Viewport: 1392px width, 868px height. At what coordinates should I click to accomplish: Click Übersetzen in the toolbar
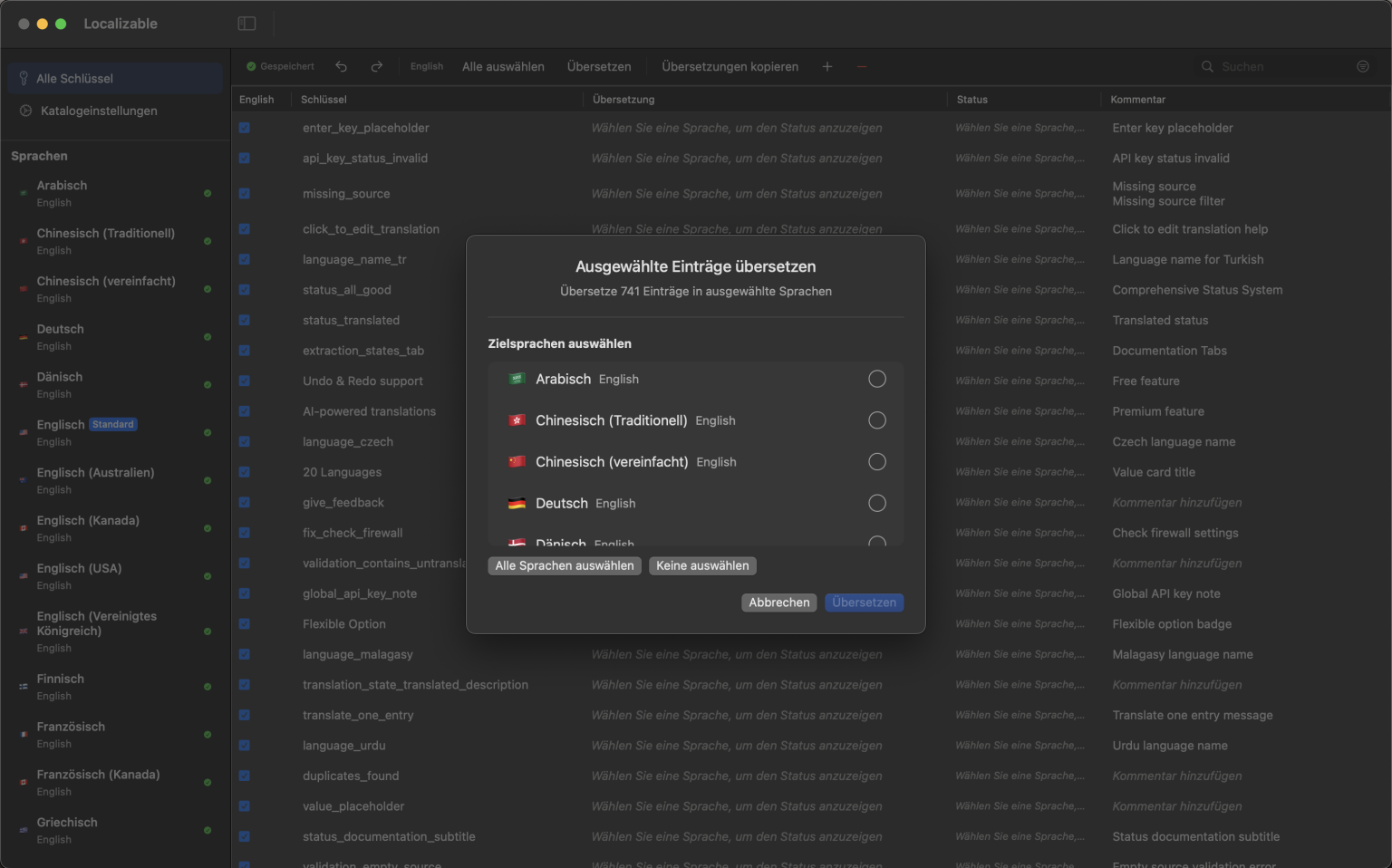pyautogui.click(x=599, y=66)
